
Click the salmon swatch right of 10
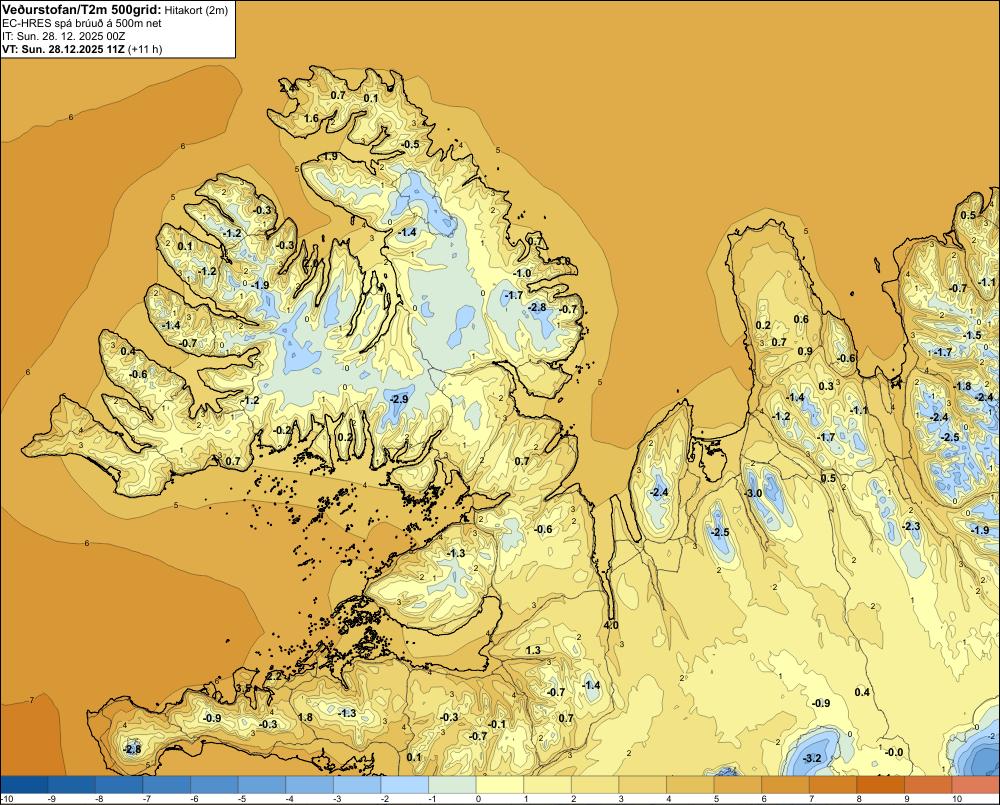976,784
